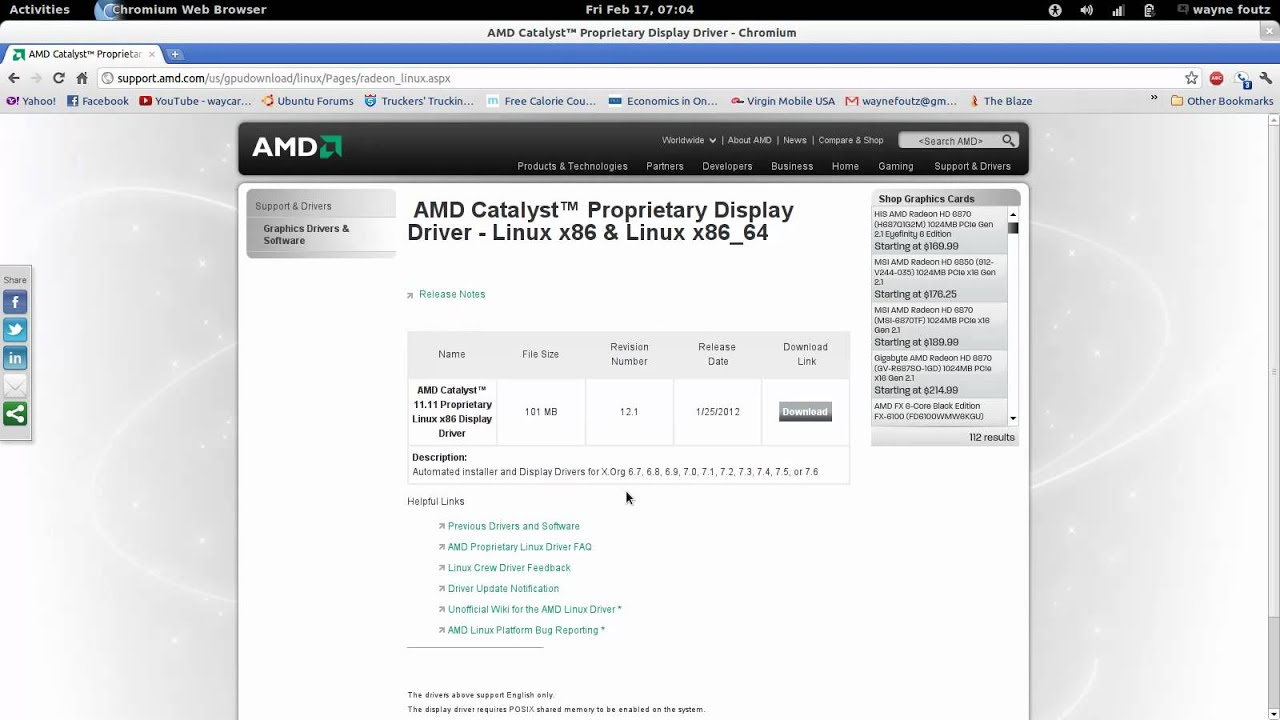Open the clock showing Fri Feb 17, 07:04

[640, 10]
